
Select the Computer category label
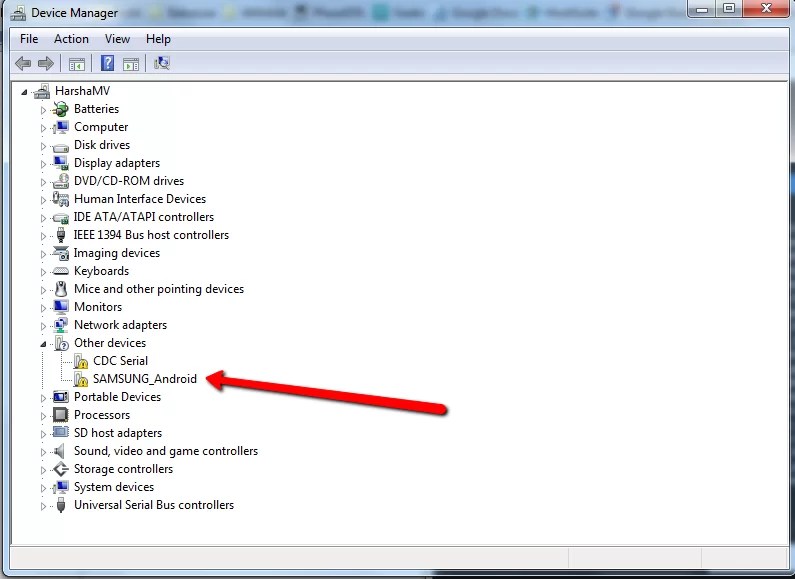pos(101,127)
